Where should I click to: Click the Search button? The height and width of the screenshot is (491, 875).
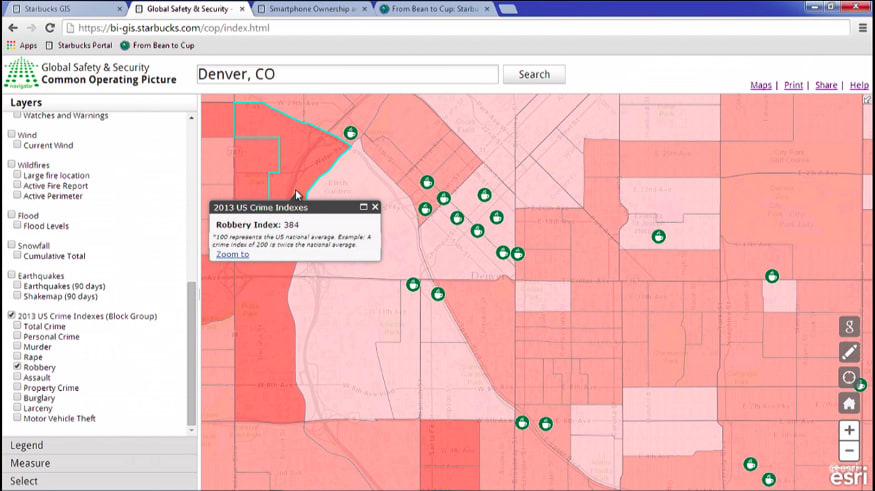tap(534, 74)
